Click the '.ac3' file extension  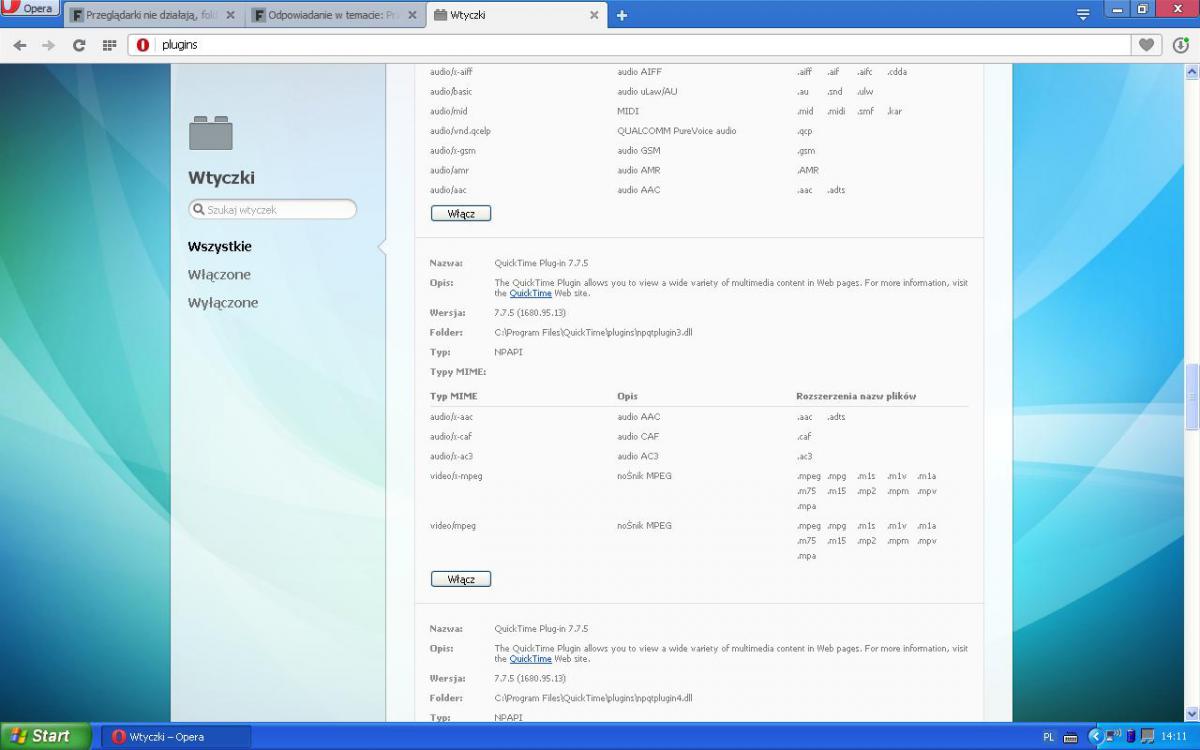click(804, 456)
